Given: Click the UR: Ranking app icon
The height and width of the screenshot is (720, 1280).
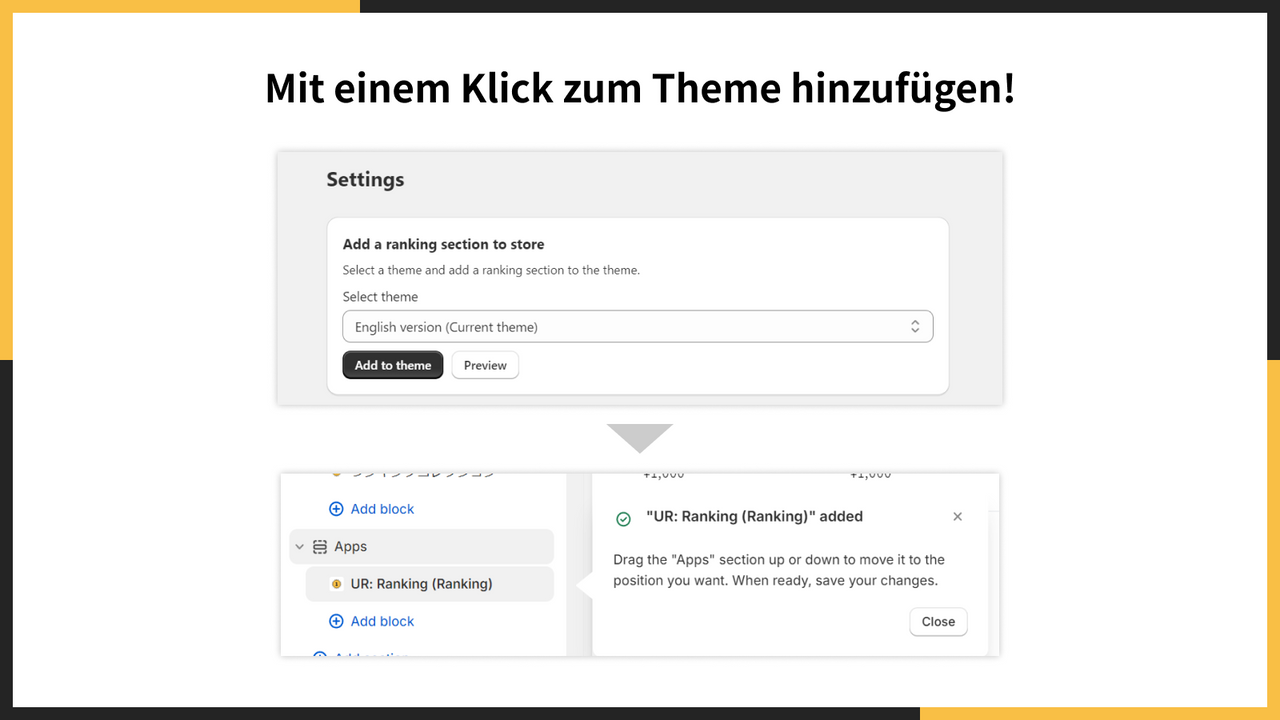Looking at the screenshot, I should [337, 584].
